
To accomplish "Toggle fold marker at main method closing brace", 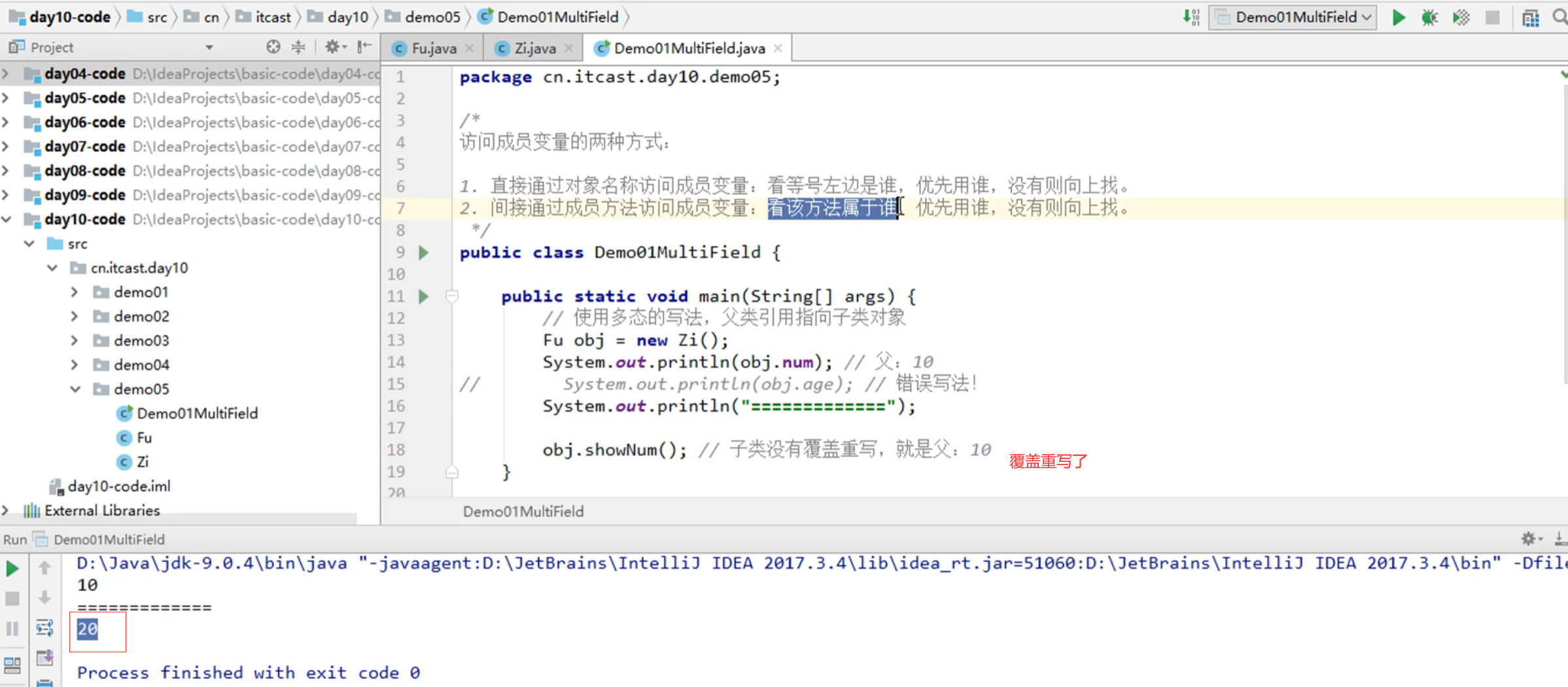I will (451, 472).
